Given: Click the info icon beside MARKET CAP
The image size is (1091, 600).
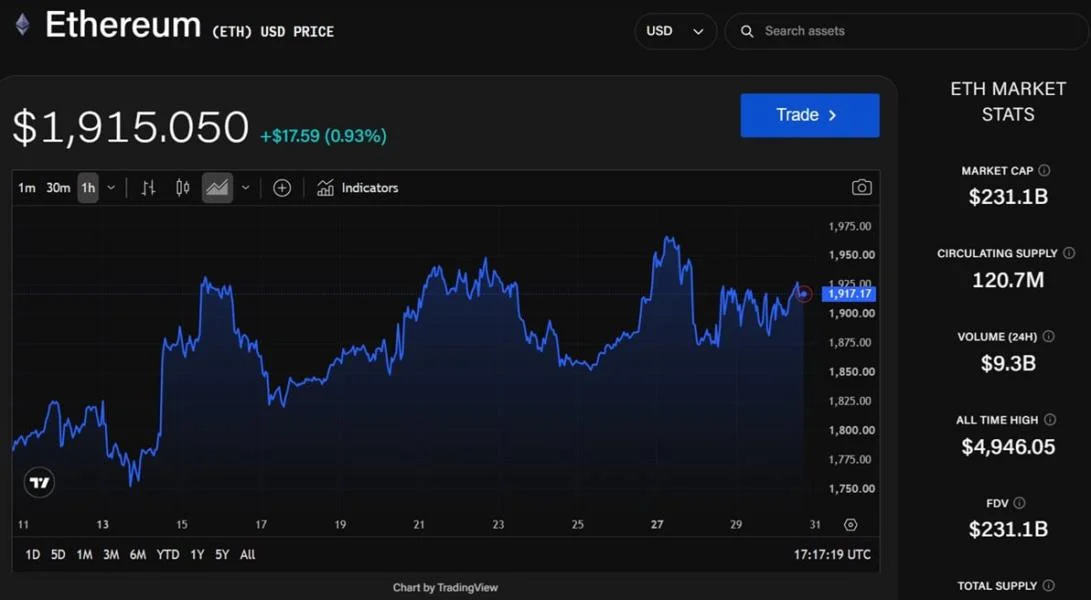Looking at the screenshot, I should [x=1044, y=171].
